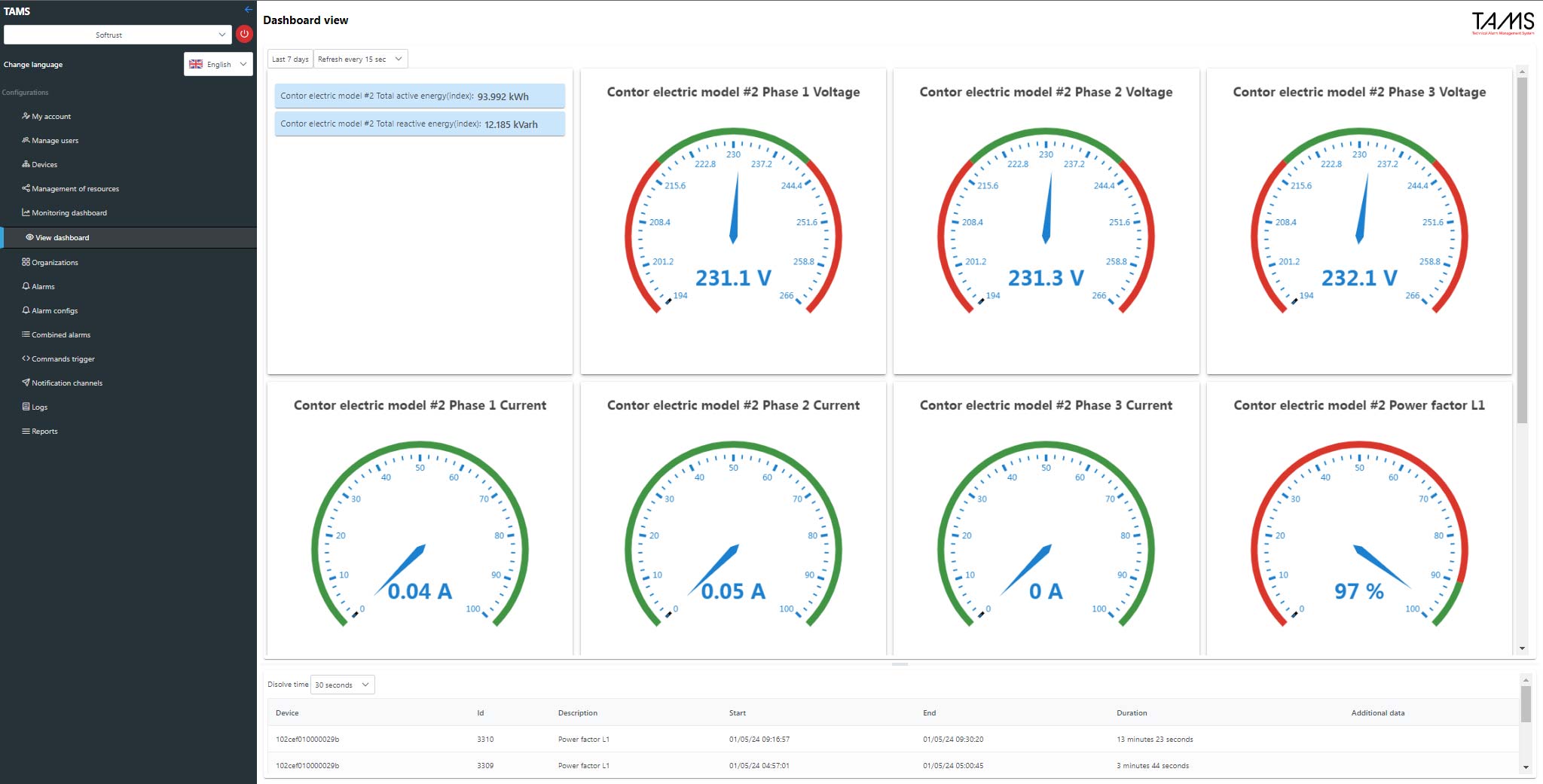Click the Management of resources share icon
This screenshot has width=1543, height=784.
click(26, 188)
